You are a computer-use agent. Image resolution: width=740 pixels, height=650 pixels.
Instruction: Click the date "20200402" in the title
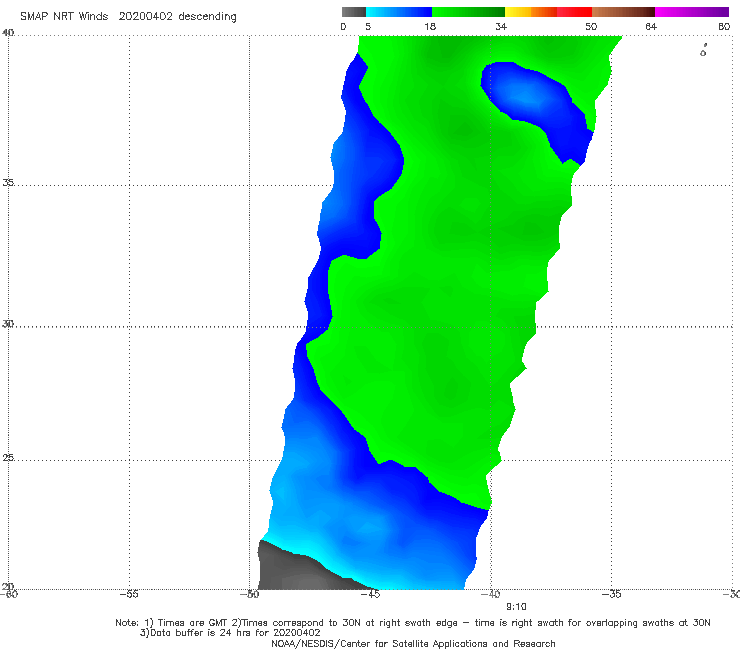(x=145, y=16)
